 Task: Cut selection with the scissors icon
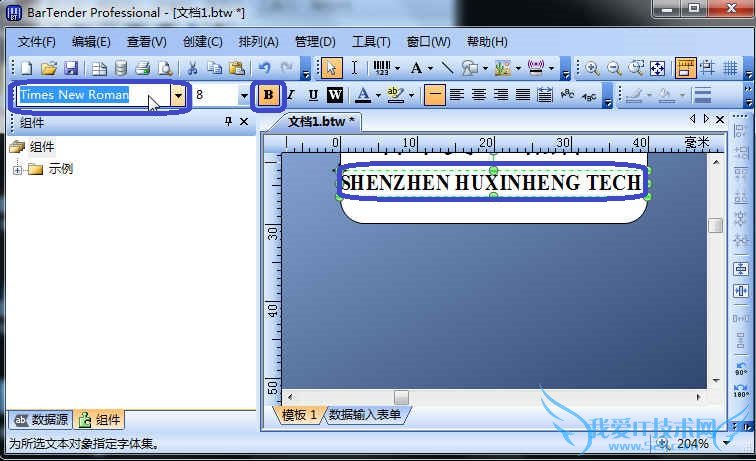(x=192, y=68)
